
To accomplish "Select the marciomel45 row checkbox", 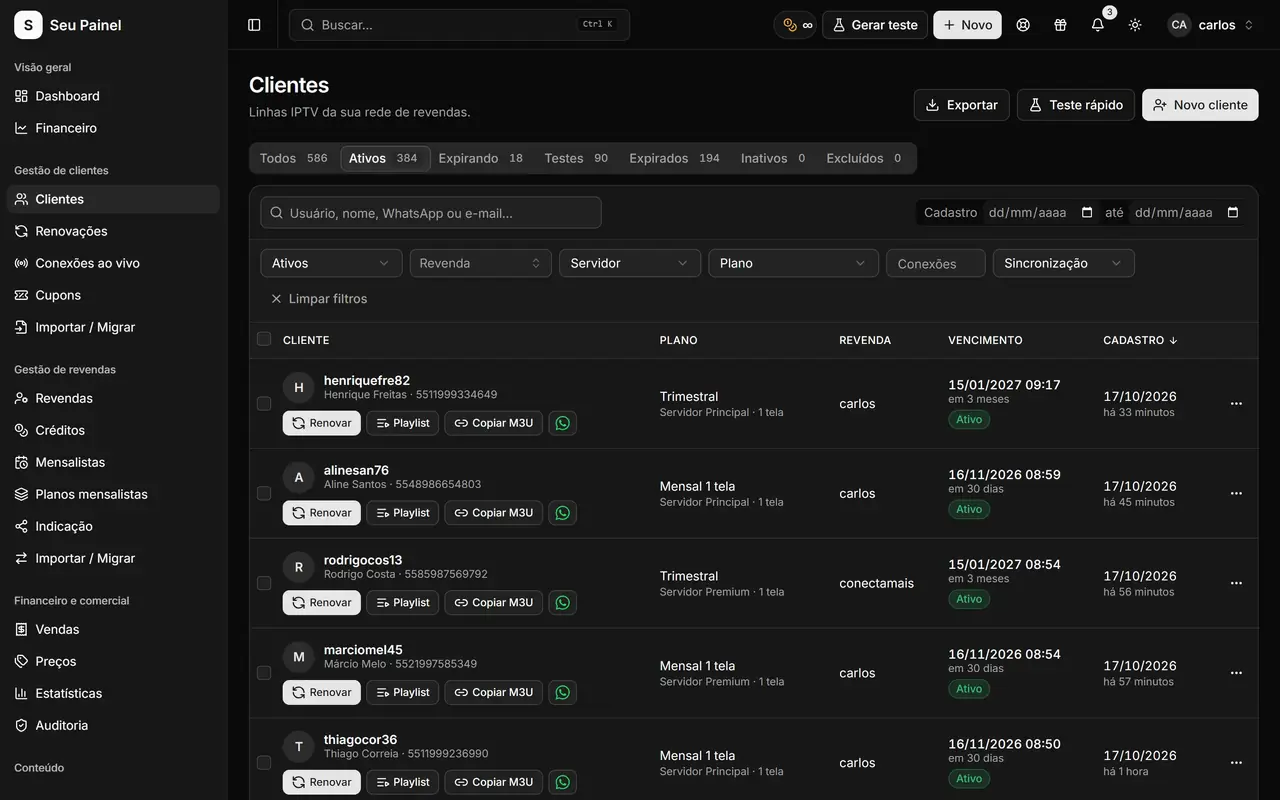I will (x=264, y=673).
